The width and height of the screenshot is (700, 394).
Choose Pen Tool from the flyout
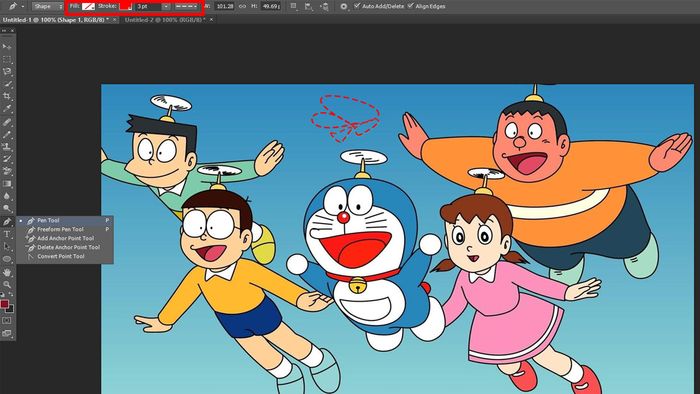click(x=65, y=220)
